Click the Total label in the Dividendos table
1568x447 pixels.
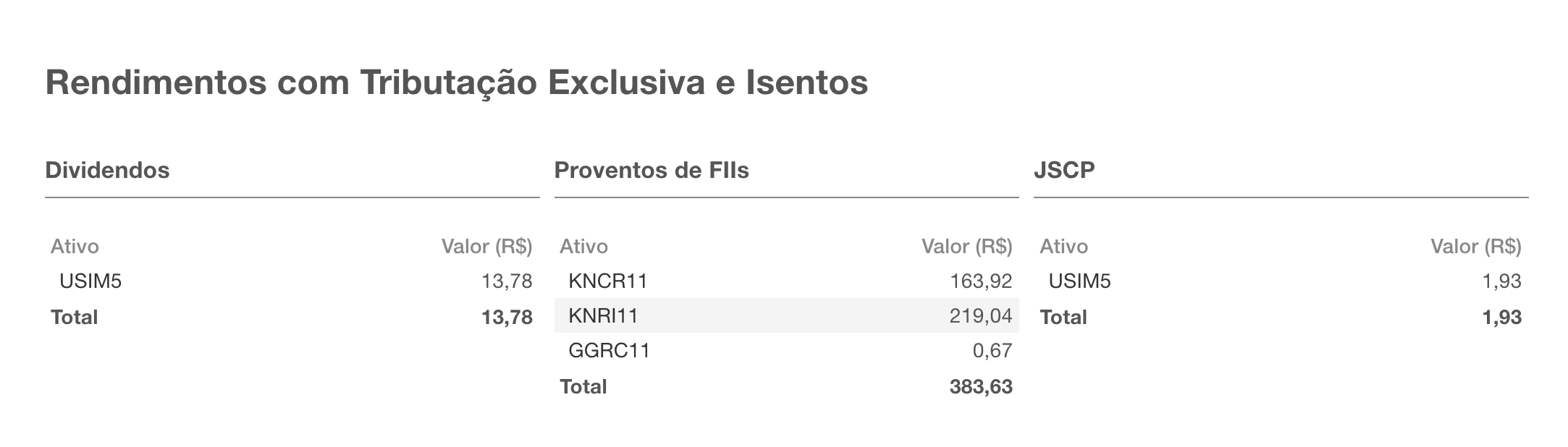[x=74, y=317]
